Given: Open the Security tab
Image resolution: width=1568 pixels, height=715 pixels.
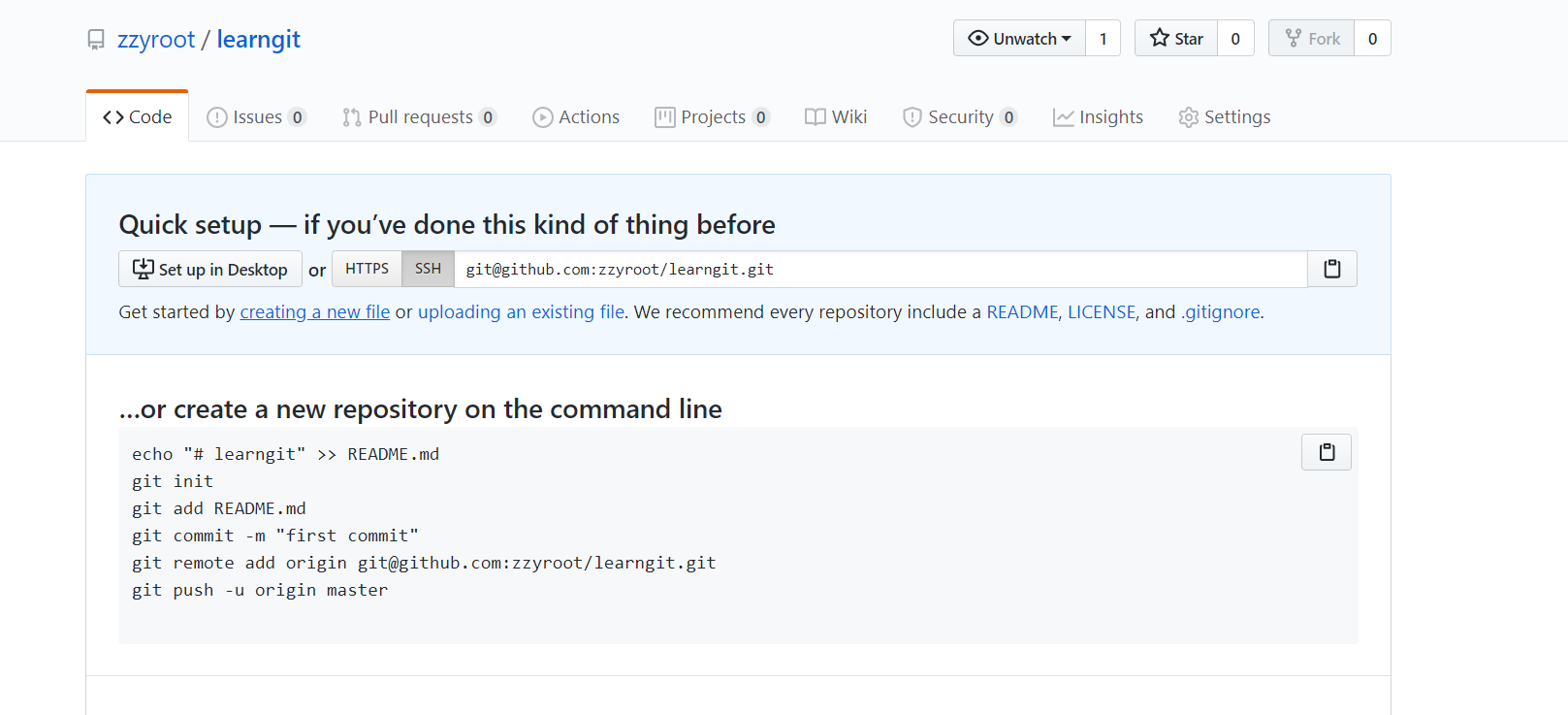Looking at the screenshot, I should coord(960,116).
